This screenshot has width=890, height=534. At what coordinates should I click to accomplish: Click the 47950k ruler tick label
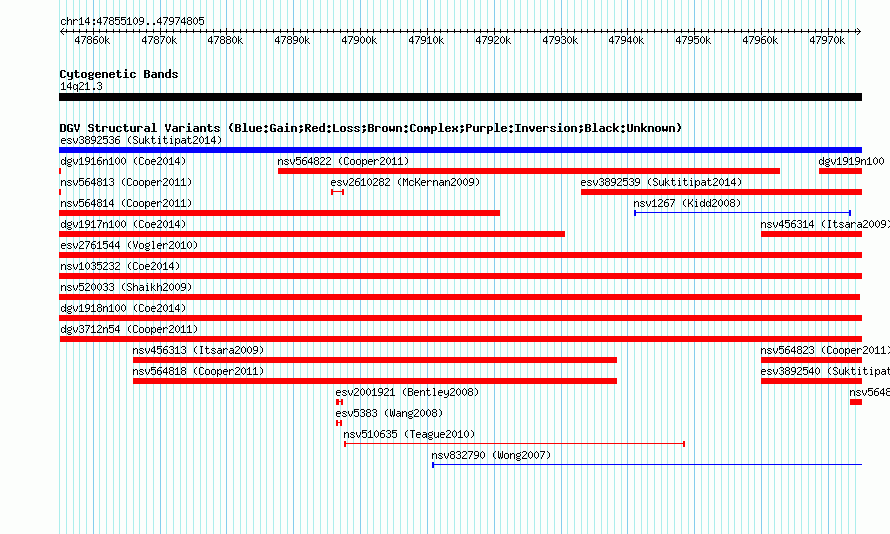click(x=693, y=40)
